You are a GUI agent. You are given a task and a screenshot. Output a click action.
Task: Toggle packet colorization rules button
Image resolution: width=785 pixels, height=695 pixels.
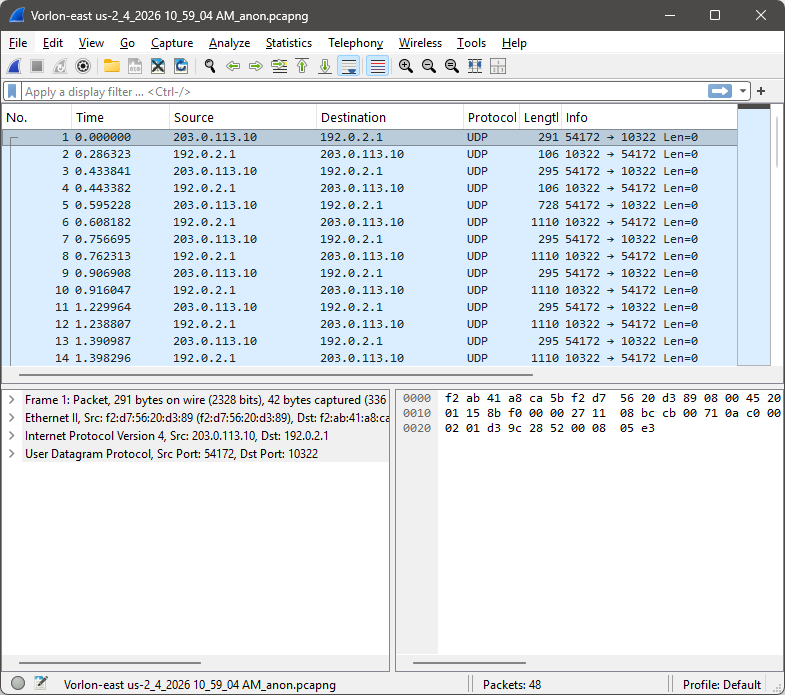[377, 66]
